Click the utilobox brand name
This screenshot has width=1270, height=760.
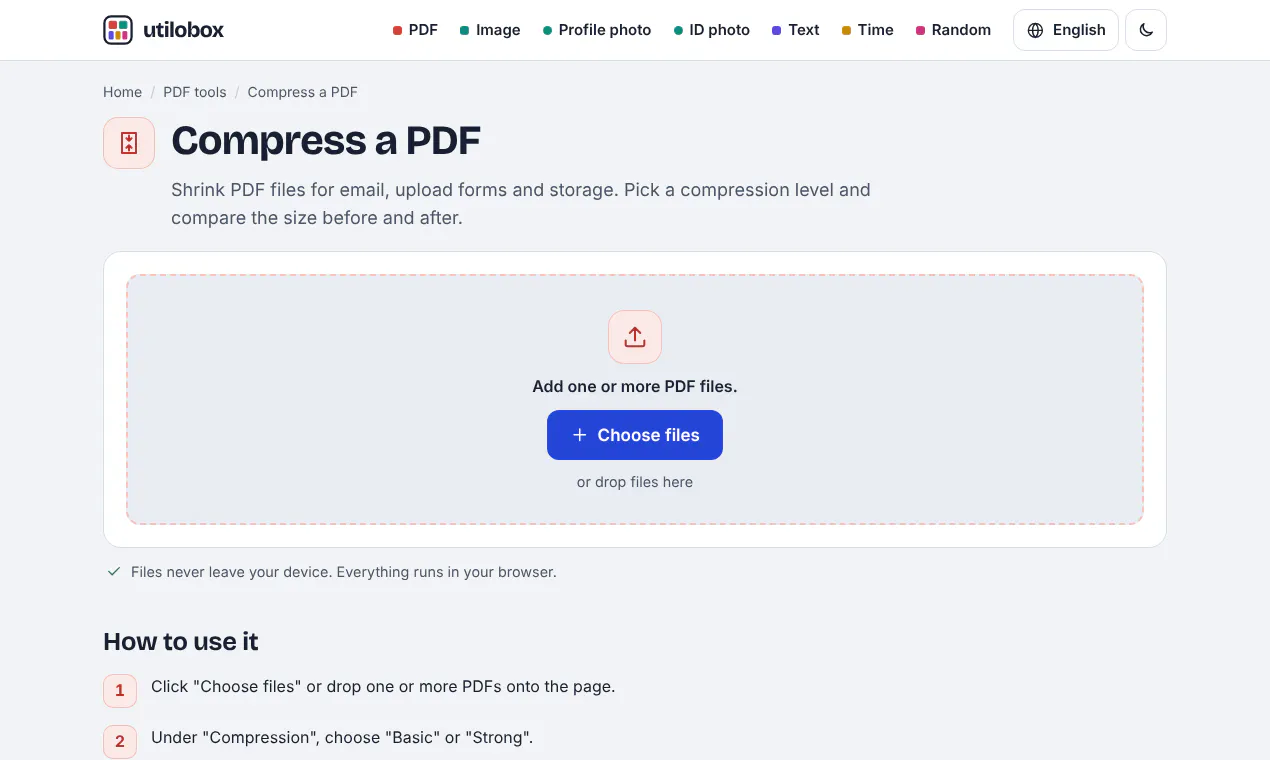(183, 30)
